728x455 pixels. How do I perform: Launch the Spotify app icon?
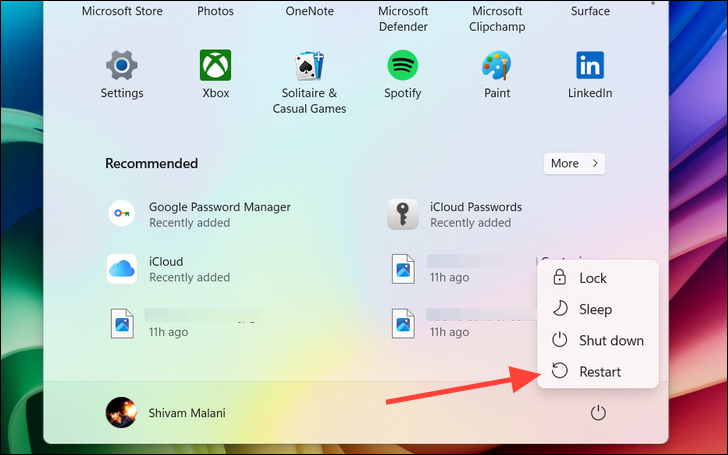point(403,65)
